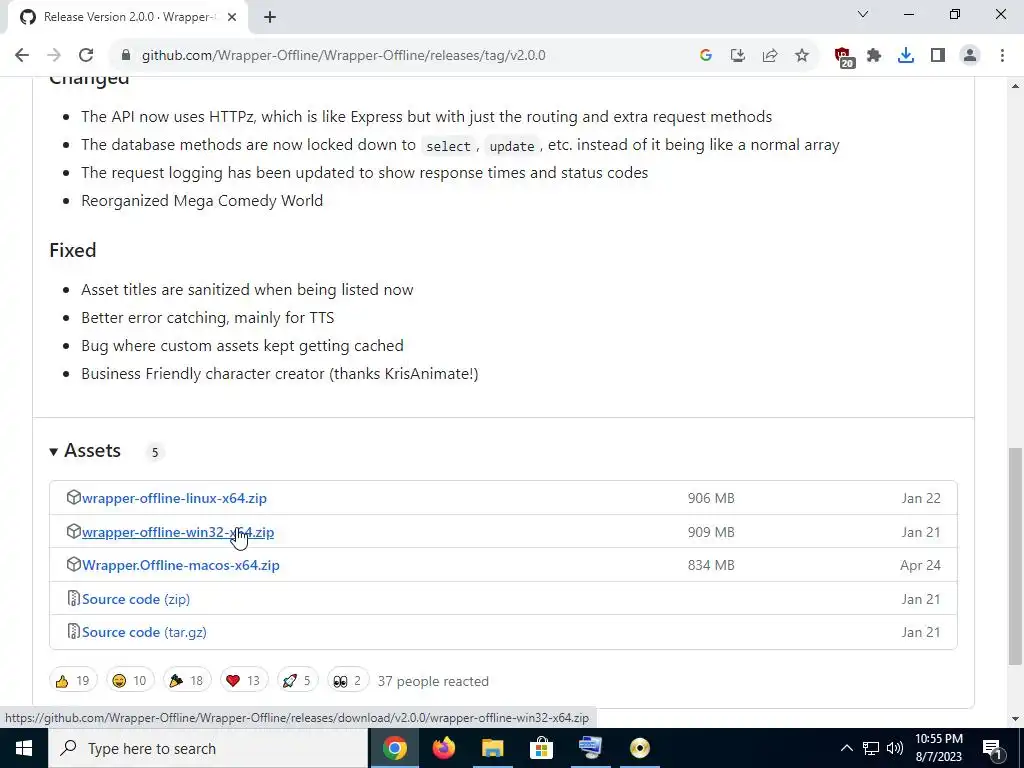The height and width of the screenshot is (768, 1024).
Task: Click package icon beside linux-x64 zip
Action: coord(73,498)
